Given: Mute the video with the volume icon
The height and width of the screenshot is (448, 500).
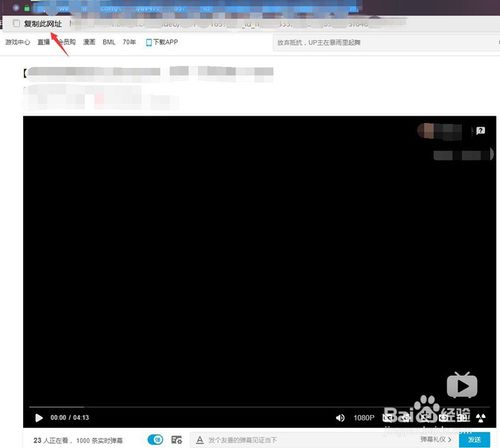Looking at the screenshot, I should (x=340, y=418).
